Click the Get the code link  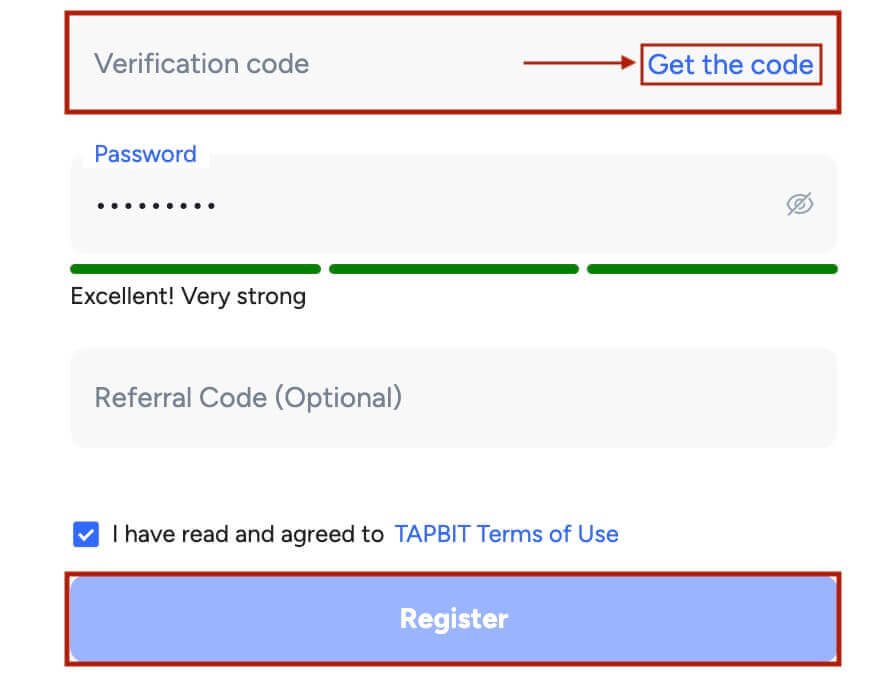(731, 64)
